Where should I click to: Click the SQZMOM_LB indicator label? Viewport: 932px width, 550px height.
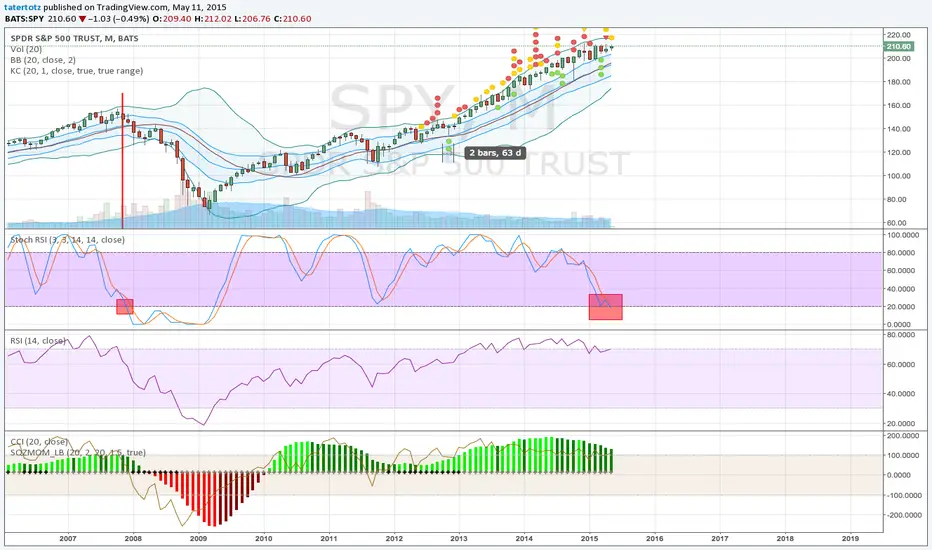[78, 452]
